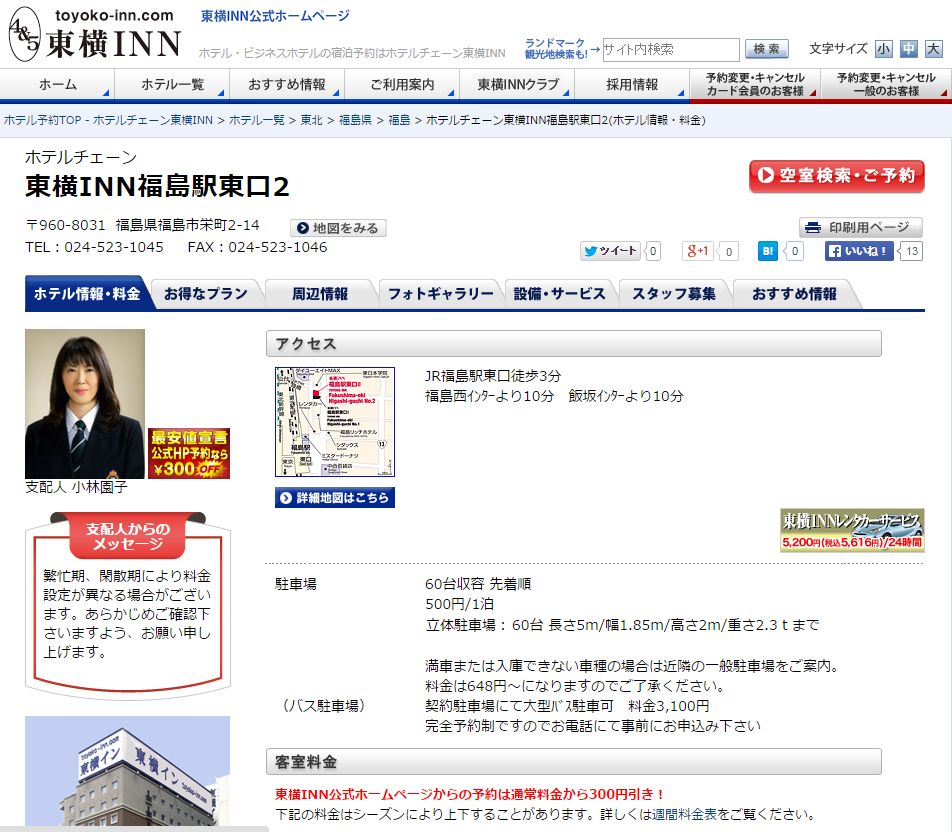952x832 pixels.
Task: Click the Tweet (ツイート) share button
Action: [610, 251]
